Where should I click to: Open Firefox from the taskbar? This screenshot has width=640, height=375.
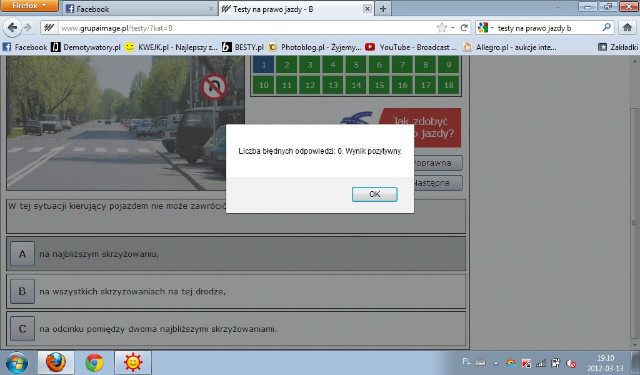click(56, 362)
